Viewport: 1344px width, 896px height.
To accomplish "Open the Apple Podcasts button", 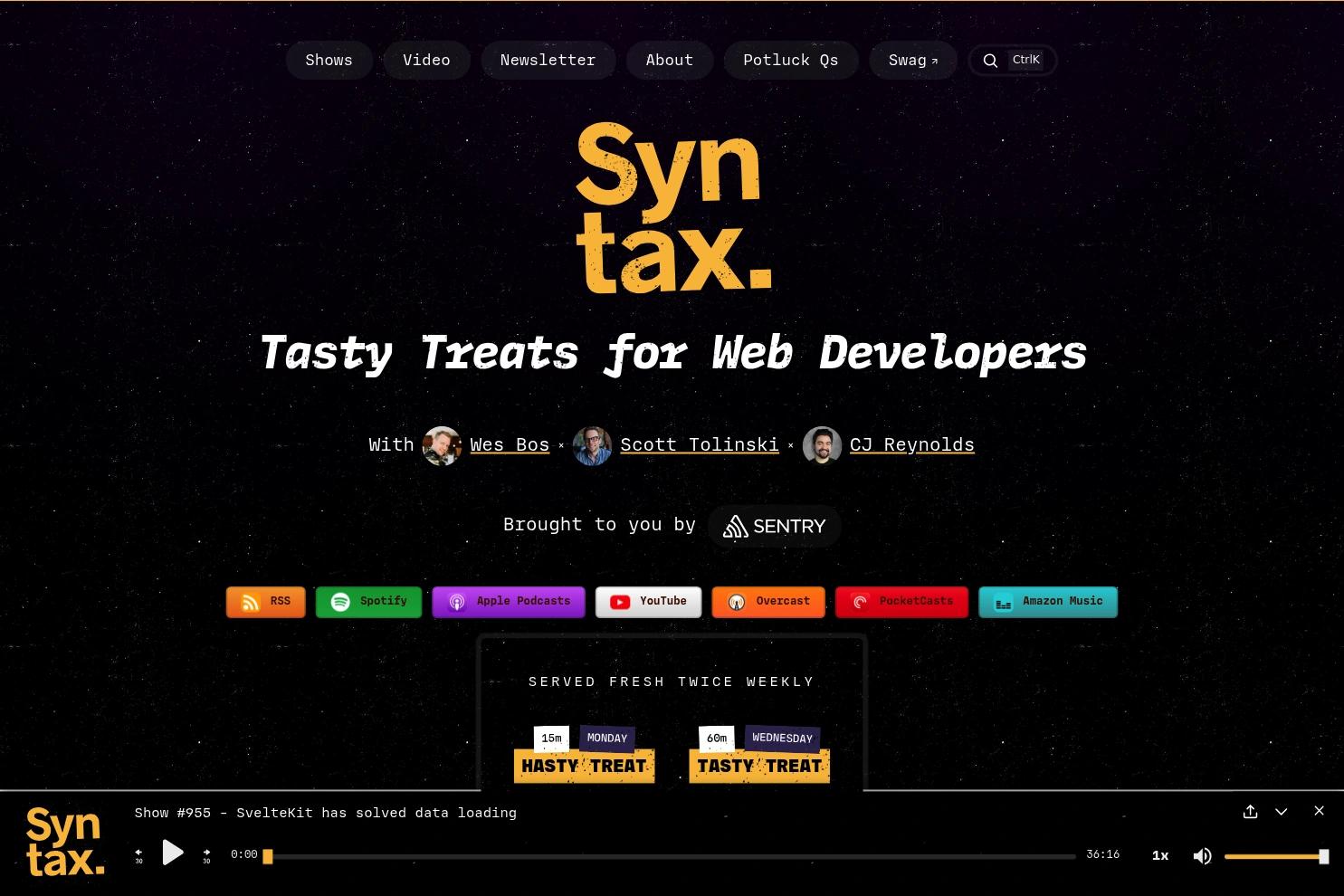I will tap(509, 602).
